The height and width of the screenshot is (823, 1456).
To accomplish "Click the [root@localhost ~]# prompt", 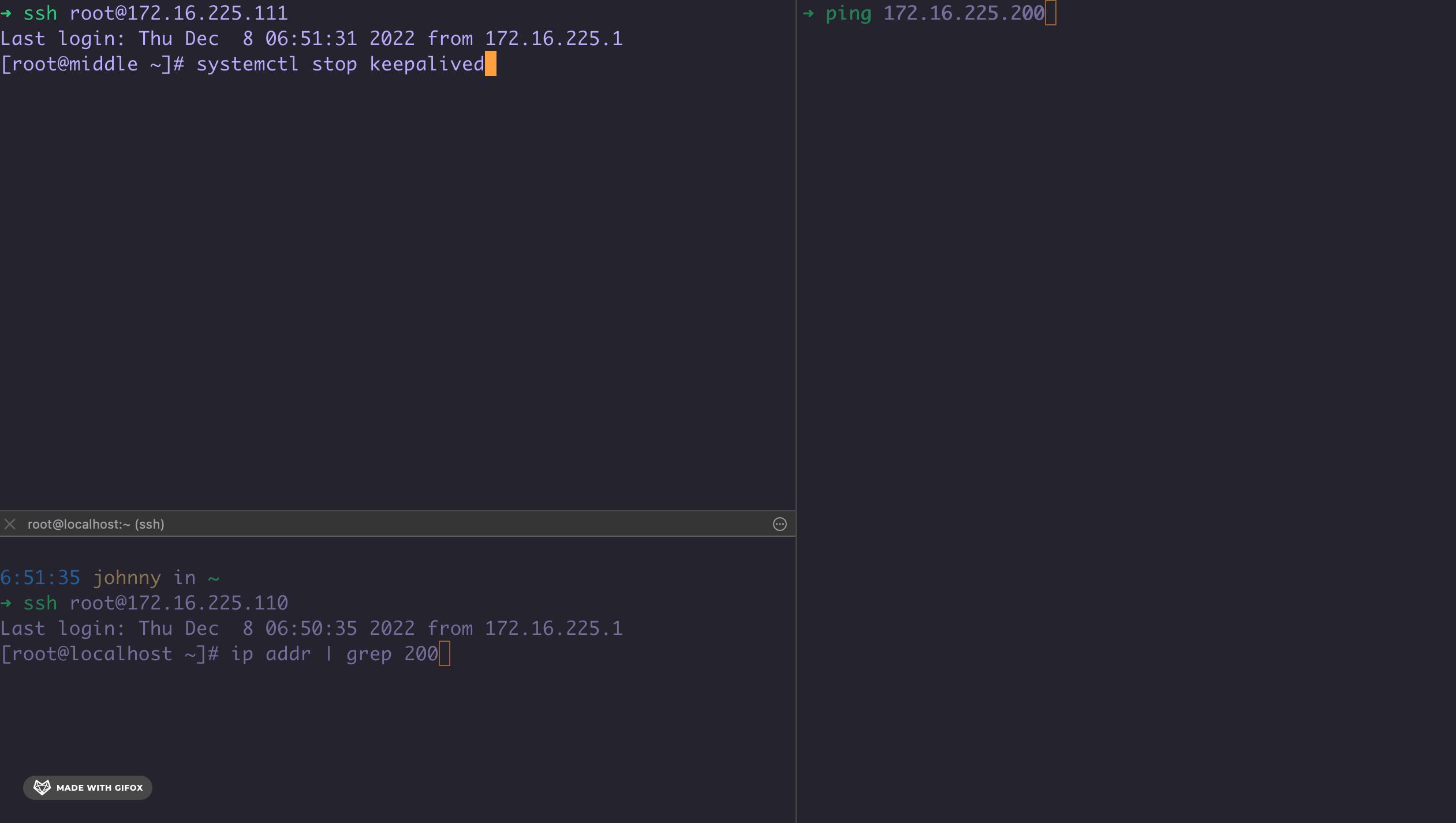I will [x=109, y=654].
